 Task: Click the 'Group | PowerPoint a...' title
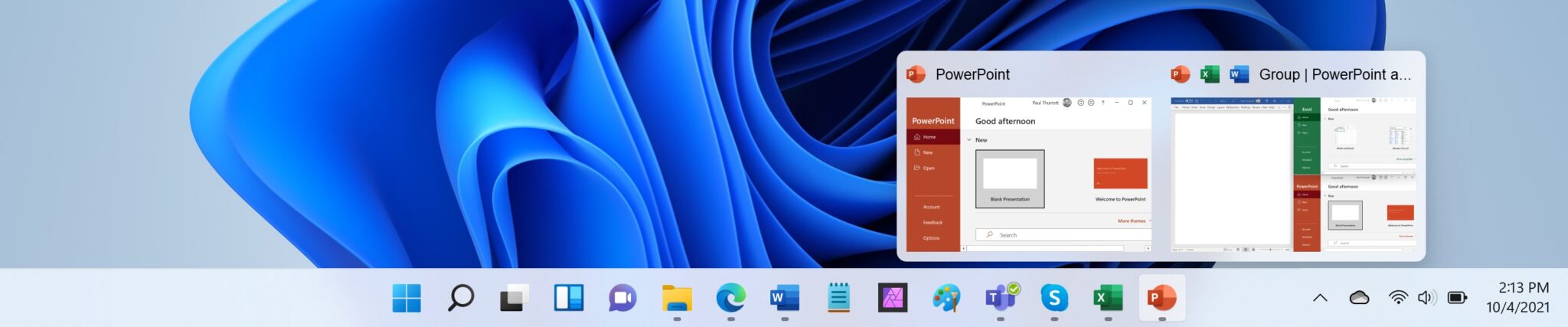click(x=1334, y=74)
